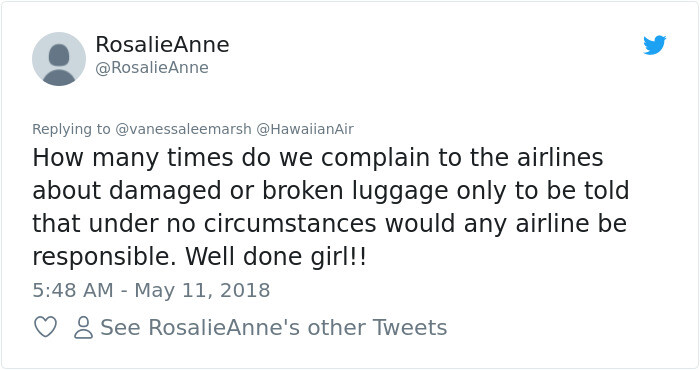Click the @RosalieAnne handle under the name
The width and height of the screenshot is (700, 370).
click(152, 68)
